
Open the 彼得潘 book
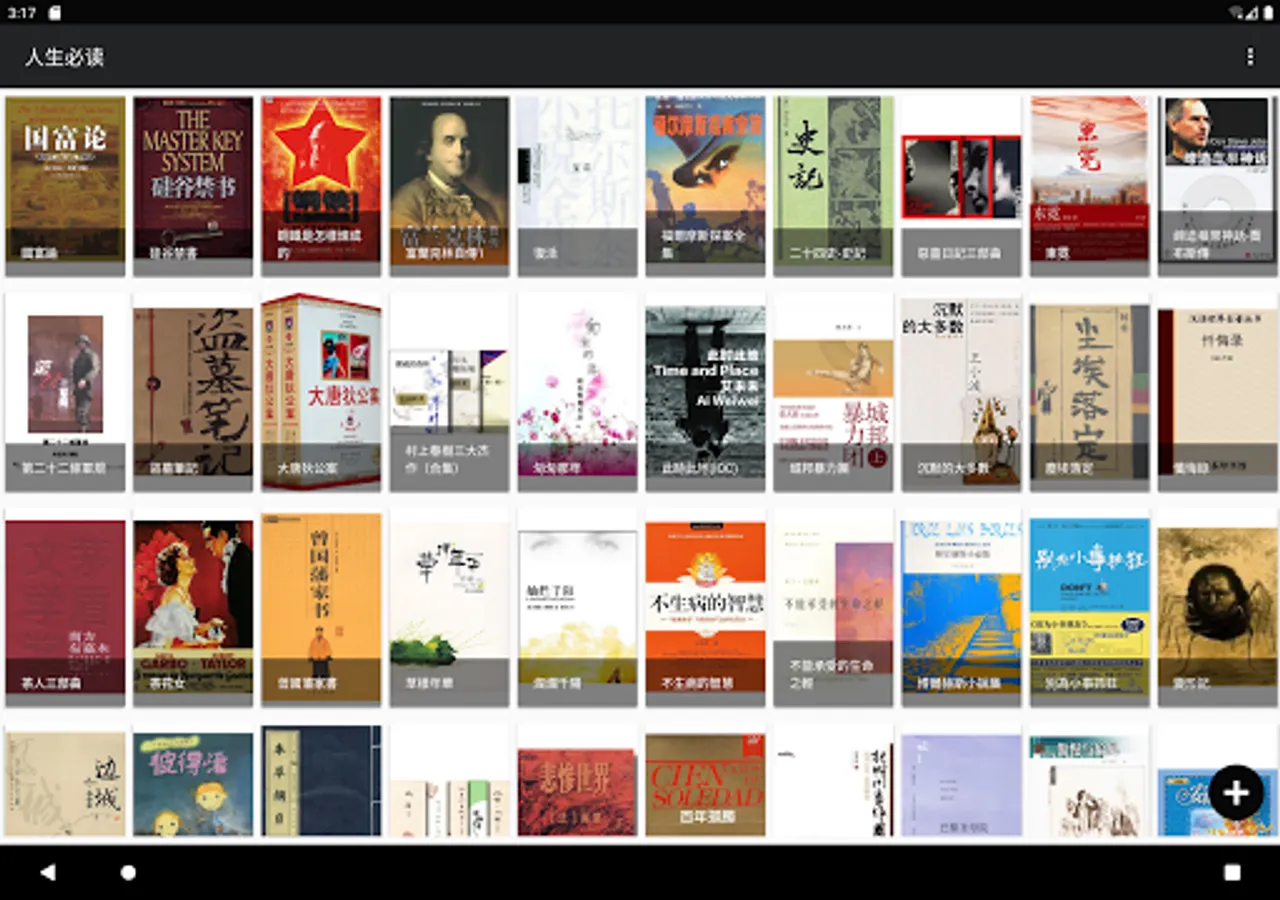coord(193,783)
